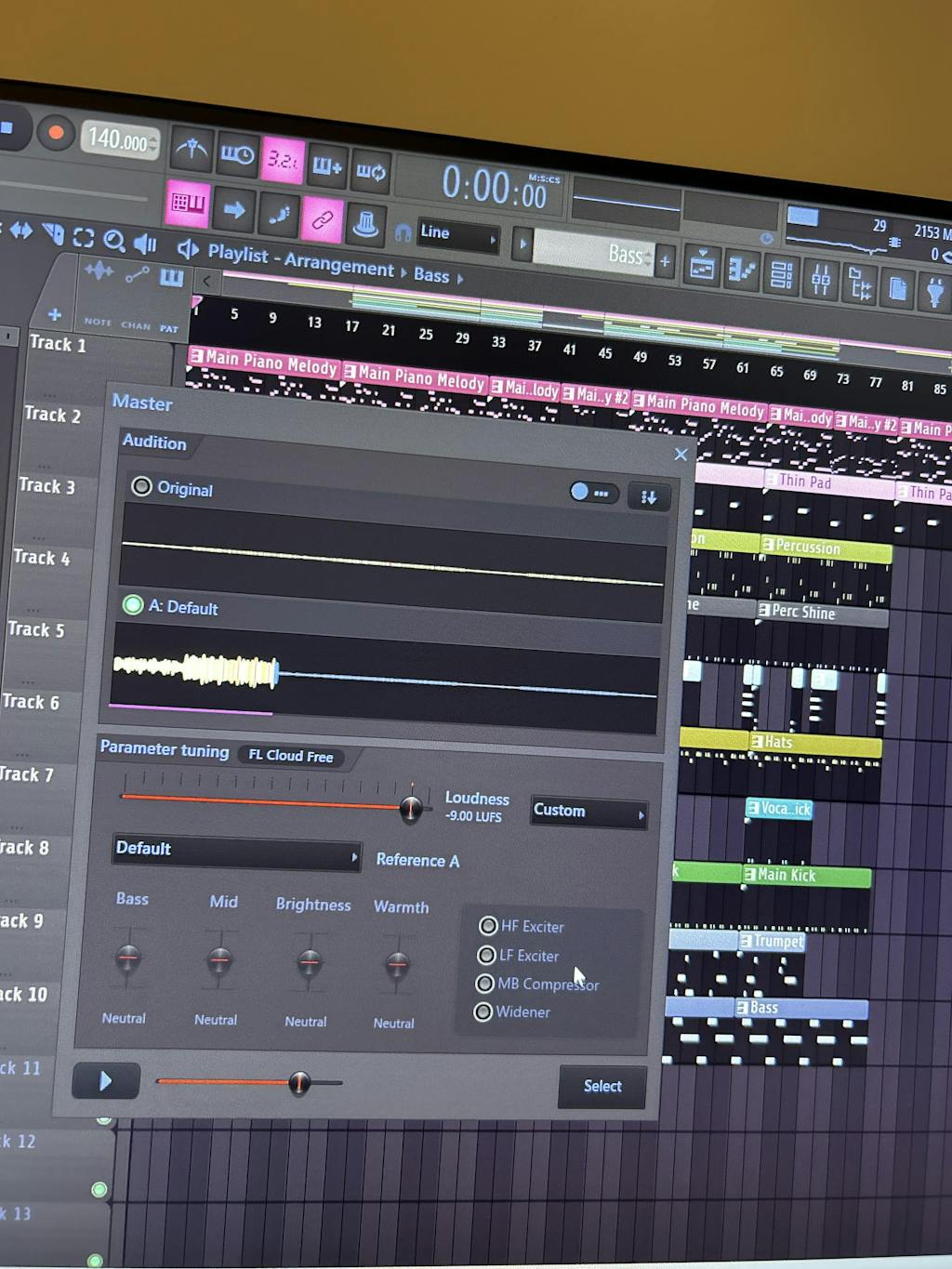Open the mixer icon in toolbar

821,278
